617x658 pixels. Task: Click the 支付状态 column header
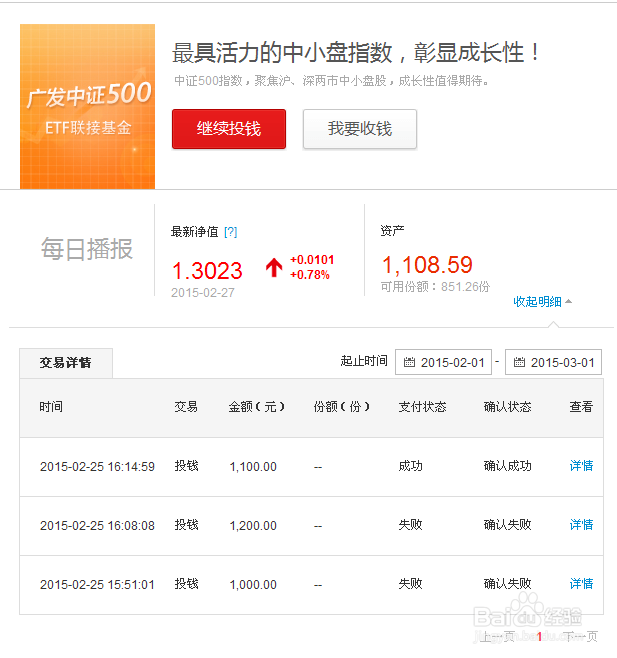point(422,407)
